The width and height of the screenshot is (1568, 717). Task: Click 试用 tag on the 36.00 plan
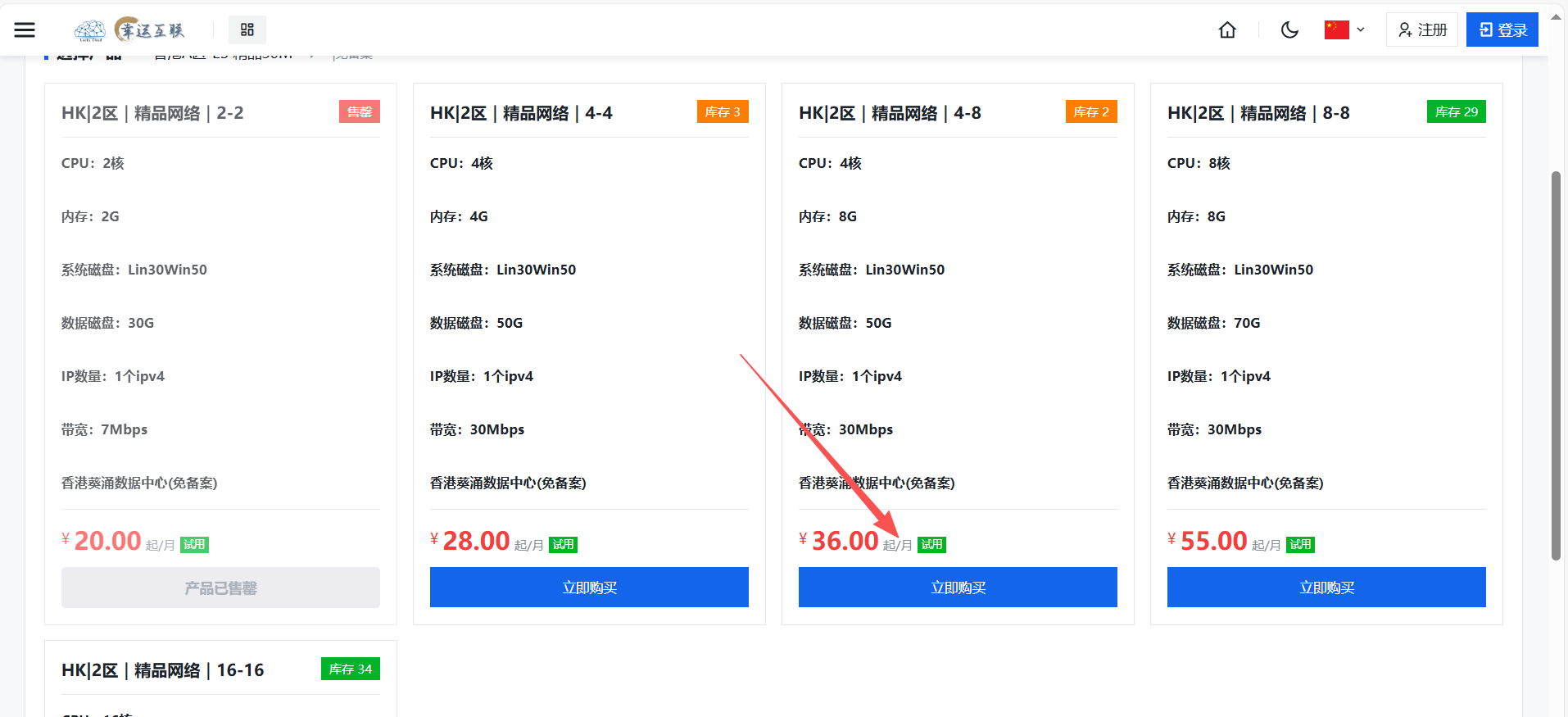click(x=931, y=545)
